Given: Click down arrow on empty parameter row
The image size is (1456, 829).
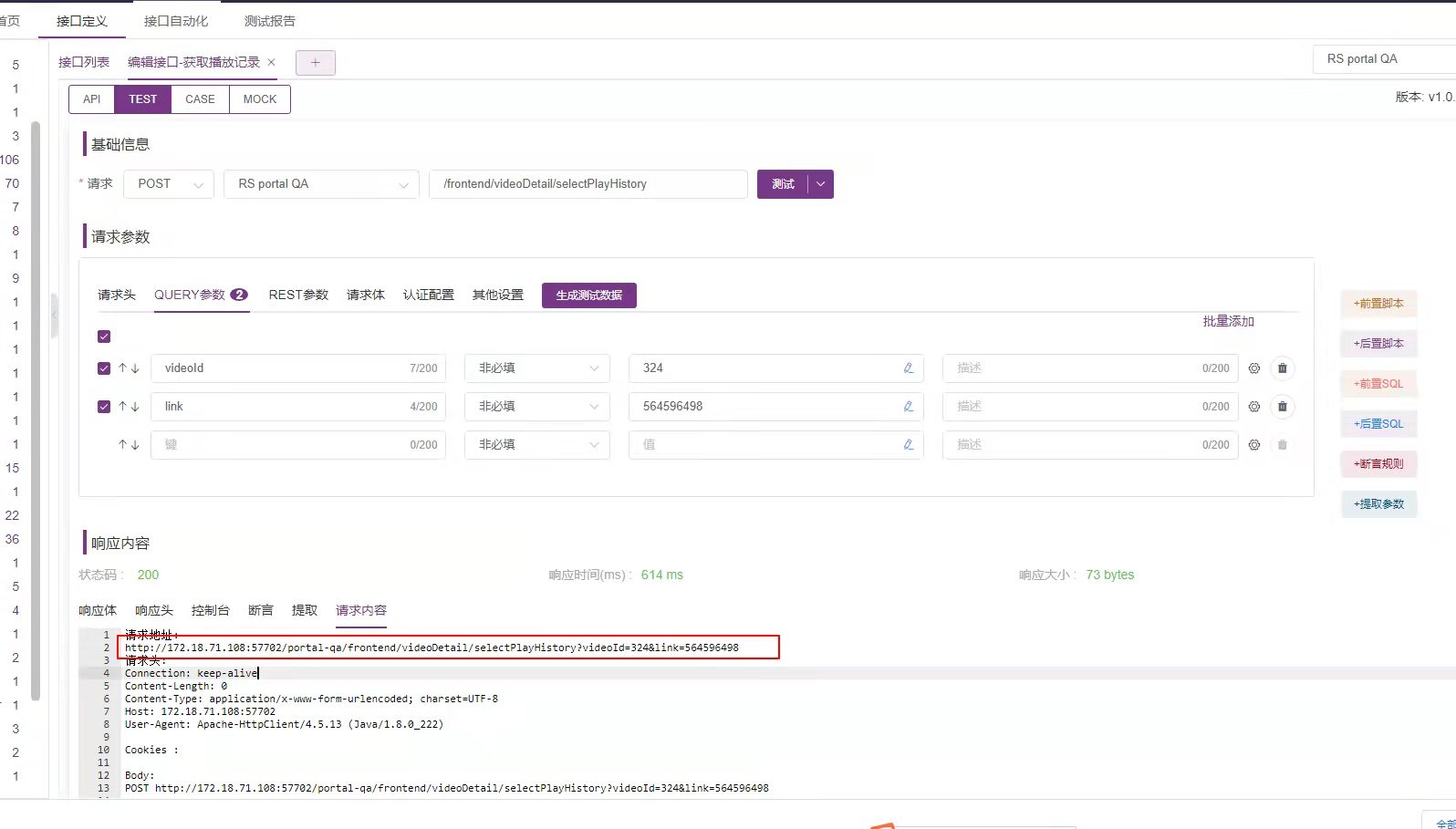Looking at the screenshot, I should (x=135, y=445).
